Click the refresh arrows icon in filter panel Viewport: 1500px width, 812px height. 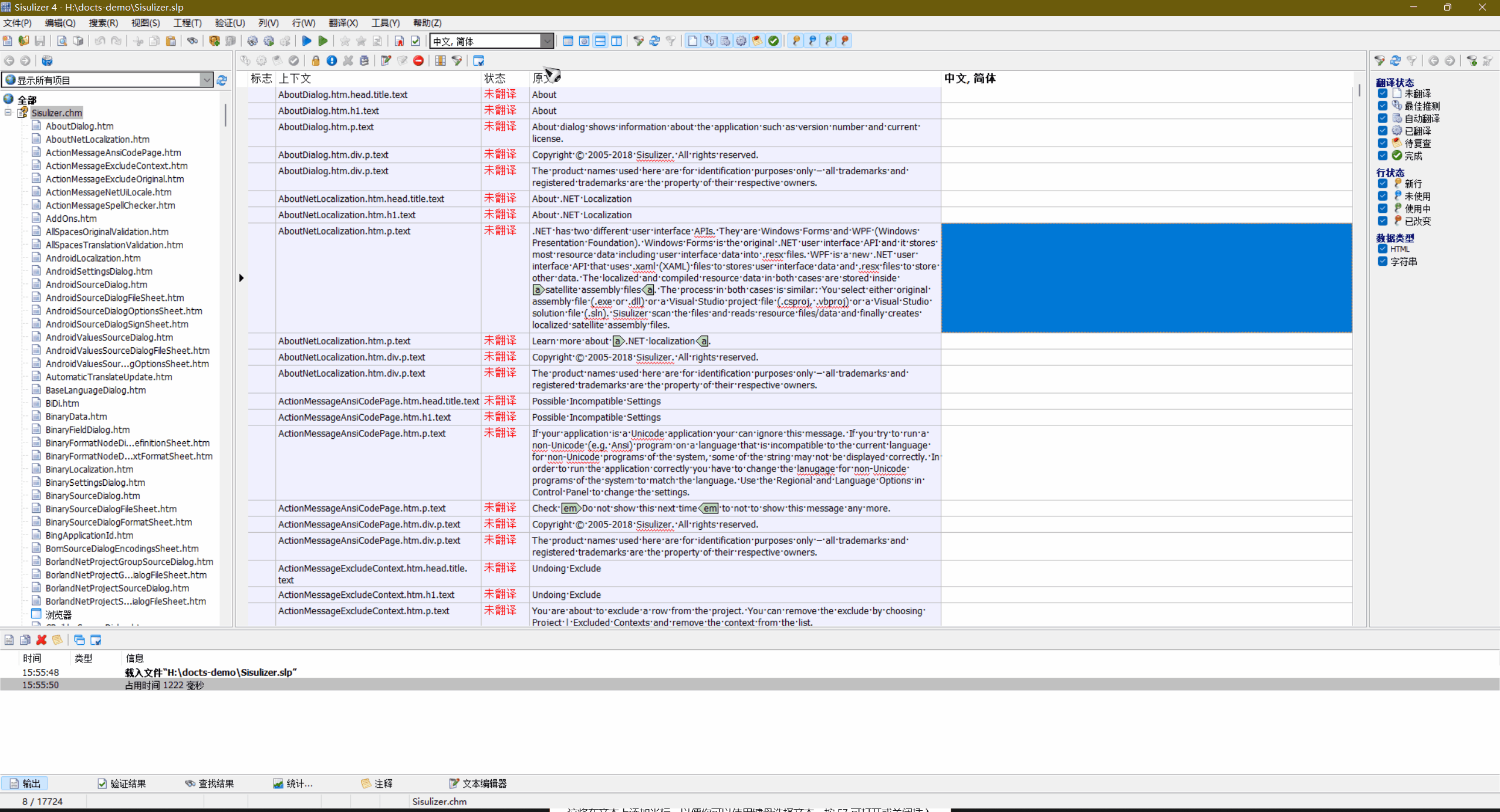1396,60
